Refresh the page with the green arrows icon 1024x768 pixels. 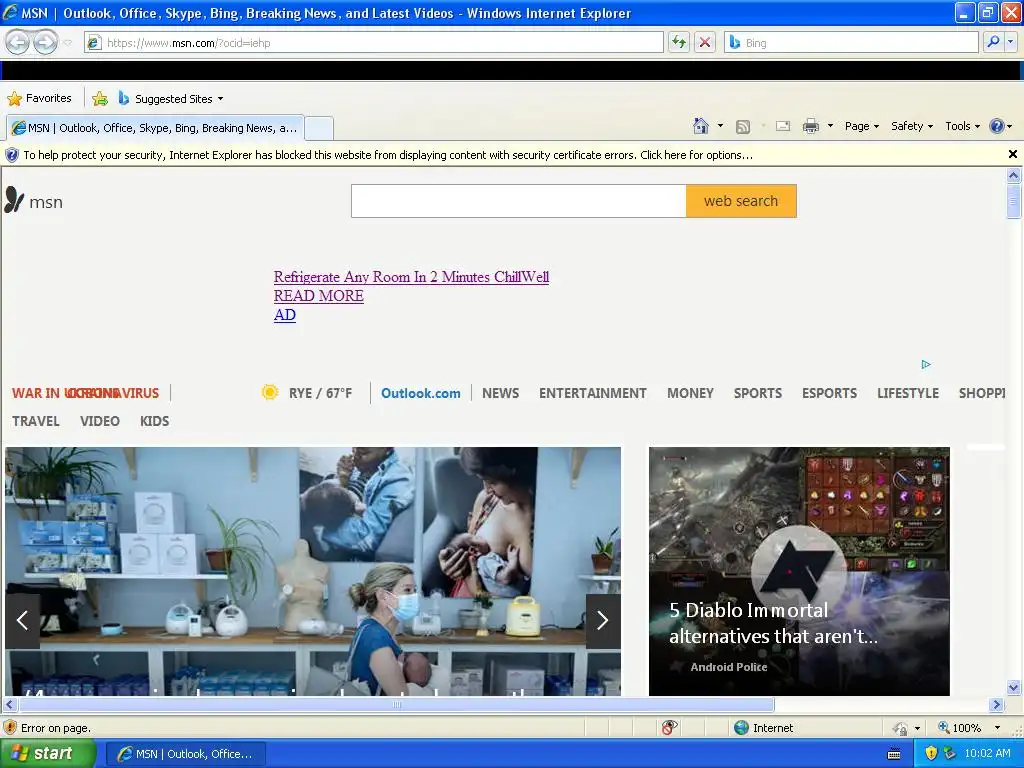pyautogui.click(x=679, y=42)
